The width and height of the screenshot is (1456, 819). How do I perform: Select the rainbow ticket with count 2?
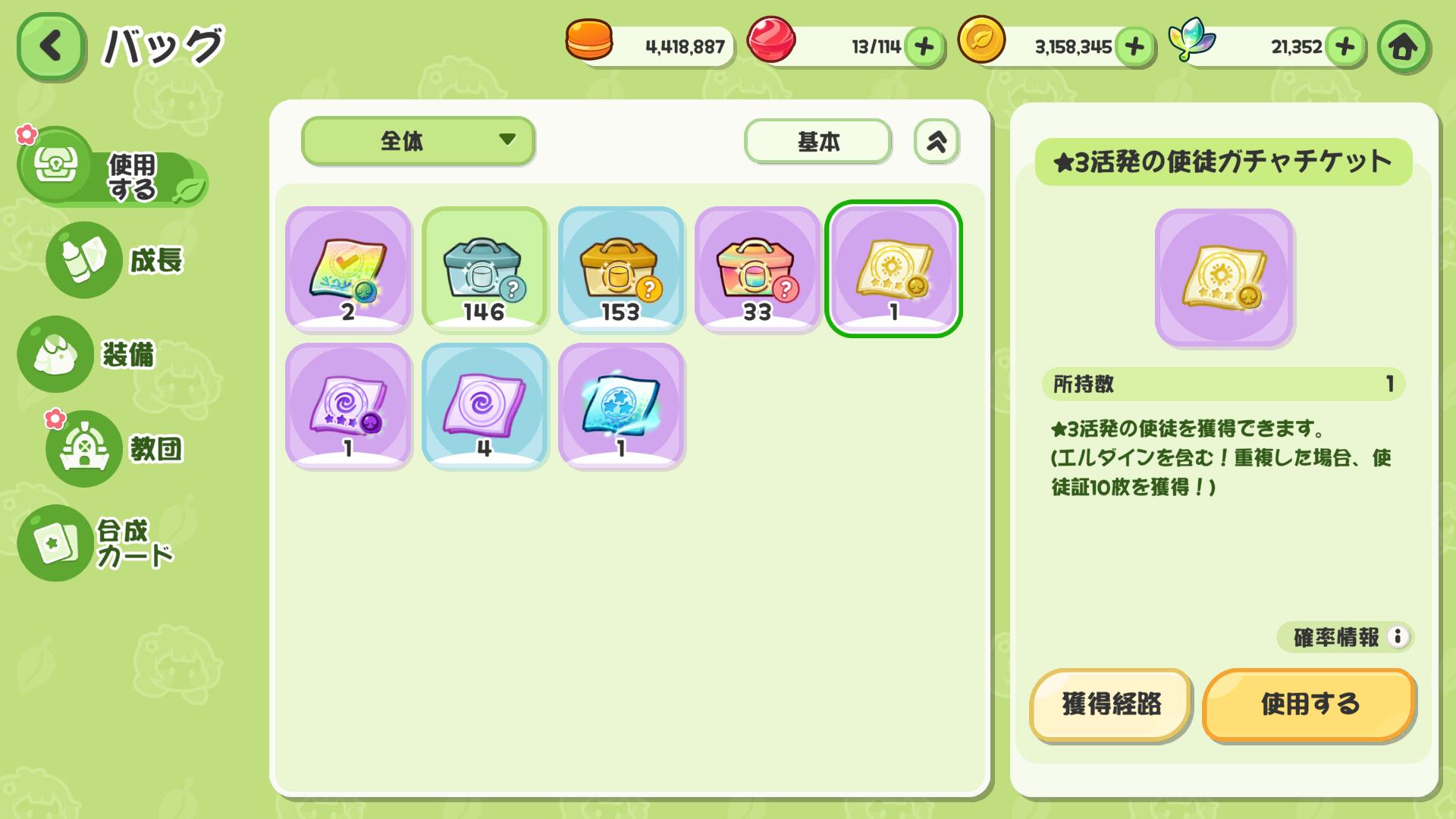(348, 269)
